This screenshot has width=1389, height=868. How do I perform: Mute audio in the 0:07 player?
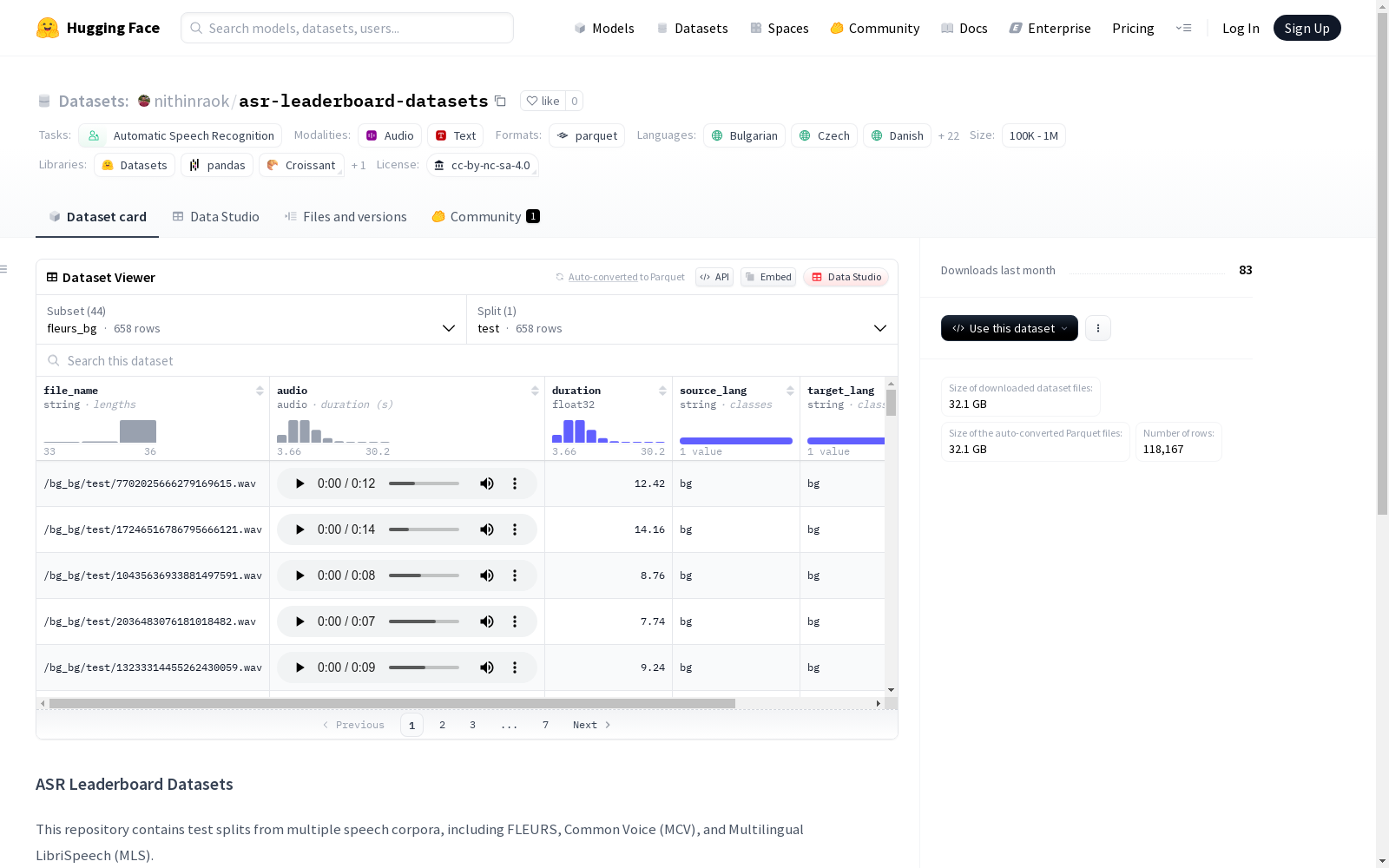point(487,621)
